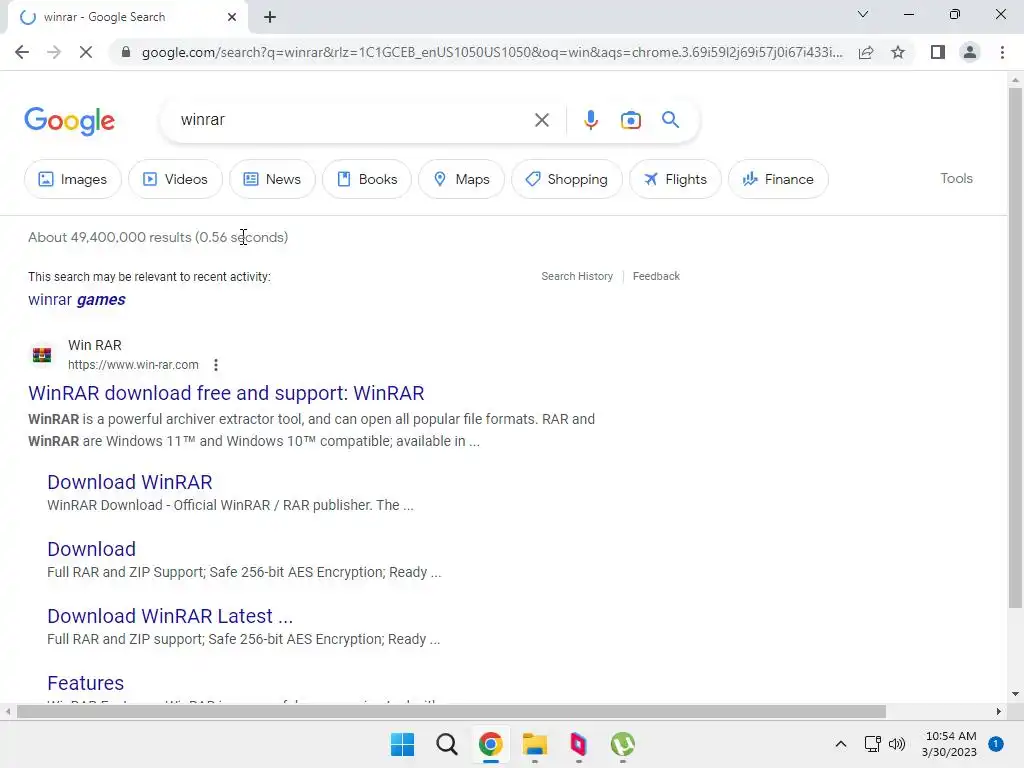Submit search with magnifier icon

coord(670,120)
